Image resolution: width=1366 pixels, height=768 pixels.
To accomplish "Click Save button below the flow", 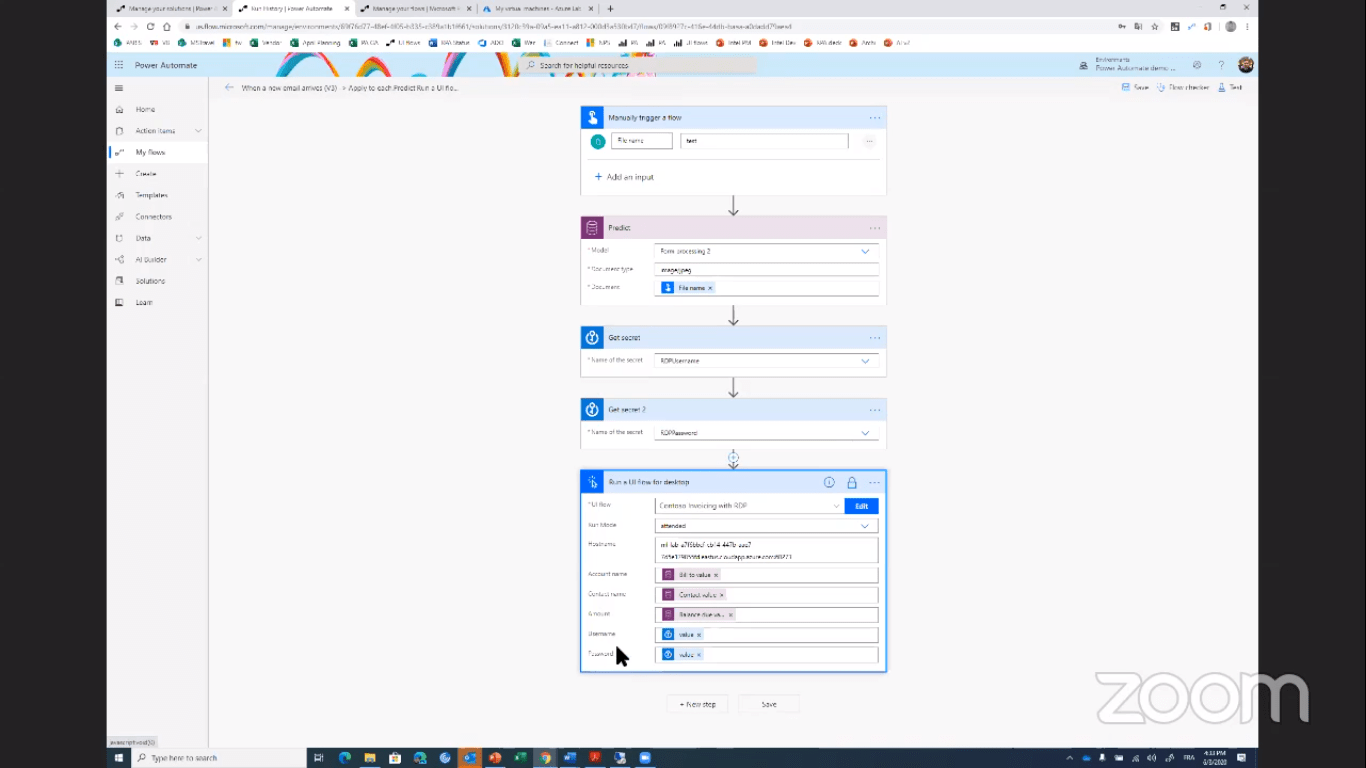I will (x=769, y=704).
